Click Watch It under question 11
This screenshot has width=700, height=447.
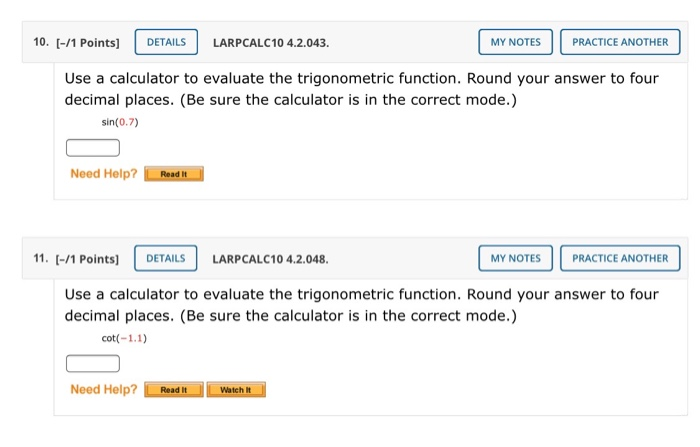[x=236, y=389]
